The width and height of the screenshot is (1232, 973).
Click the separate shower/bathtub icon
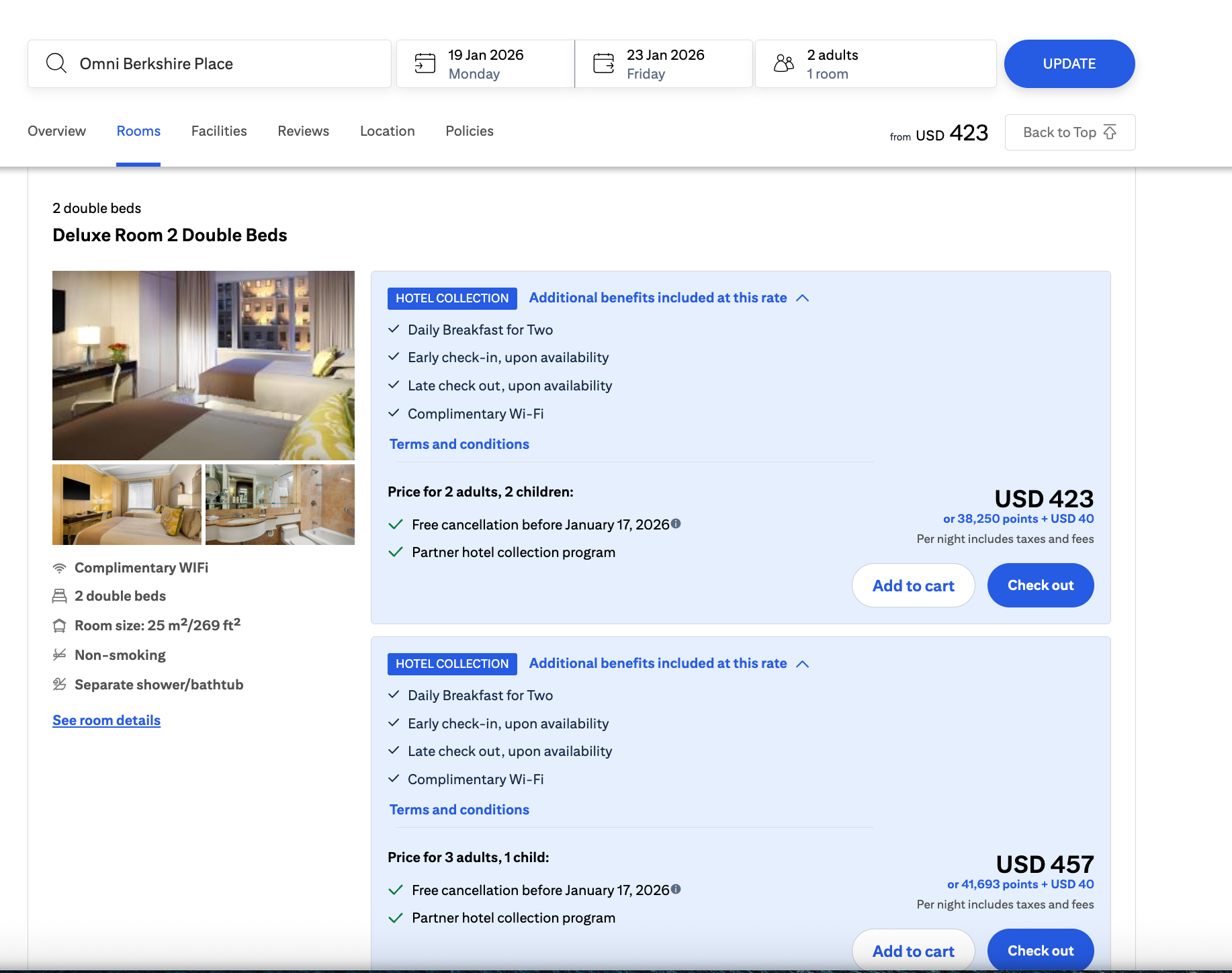click(x=59, y=684)
